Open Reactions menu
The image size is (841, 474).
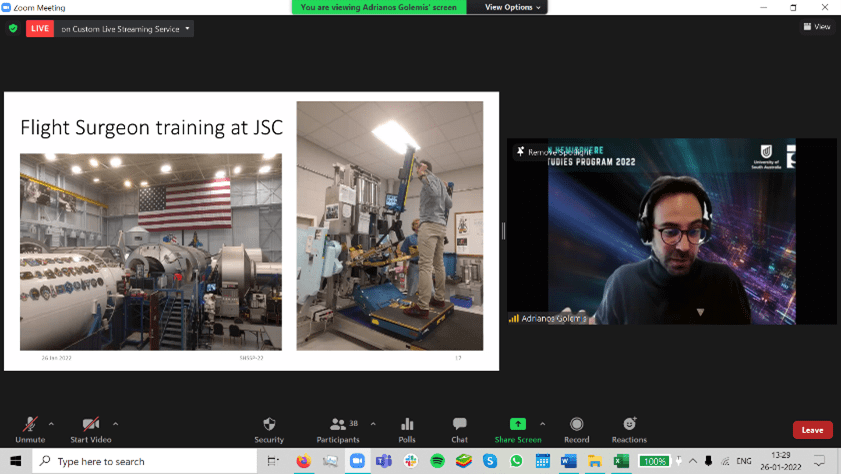[629, 428]
